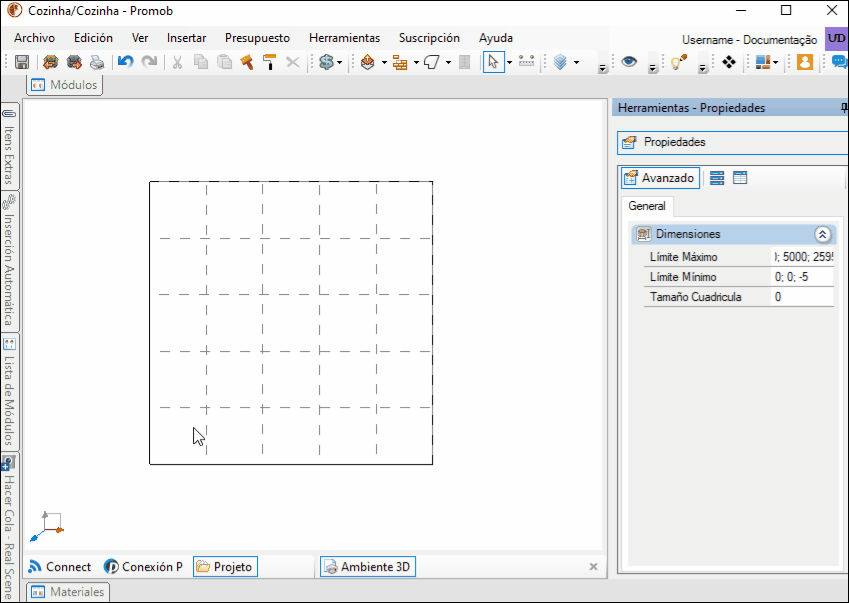Collapse the Dimensiones section
The image size is (849, 603).
click(822, 234)
